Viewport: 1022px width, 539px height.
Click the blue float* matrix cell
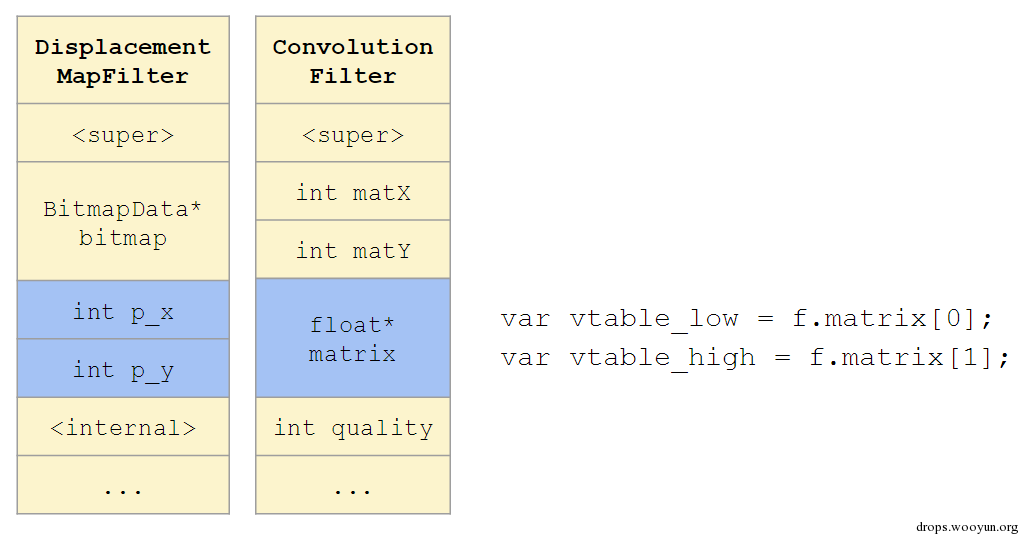pyautogui.click(x=353, y=338)
